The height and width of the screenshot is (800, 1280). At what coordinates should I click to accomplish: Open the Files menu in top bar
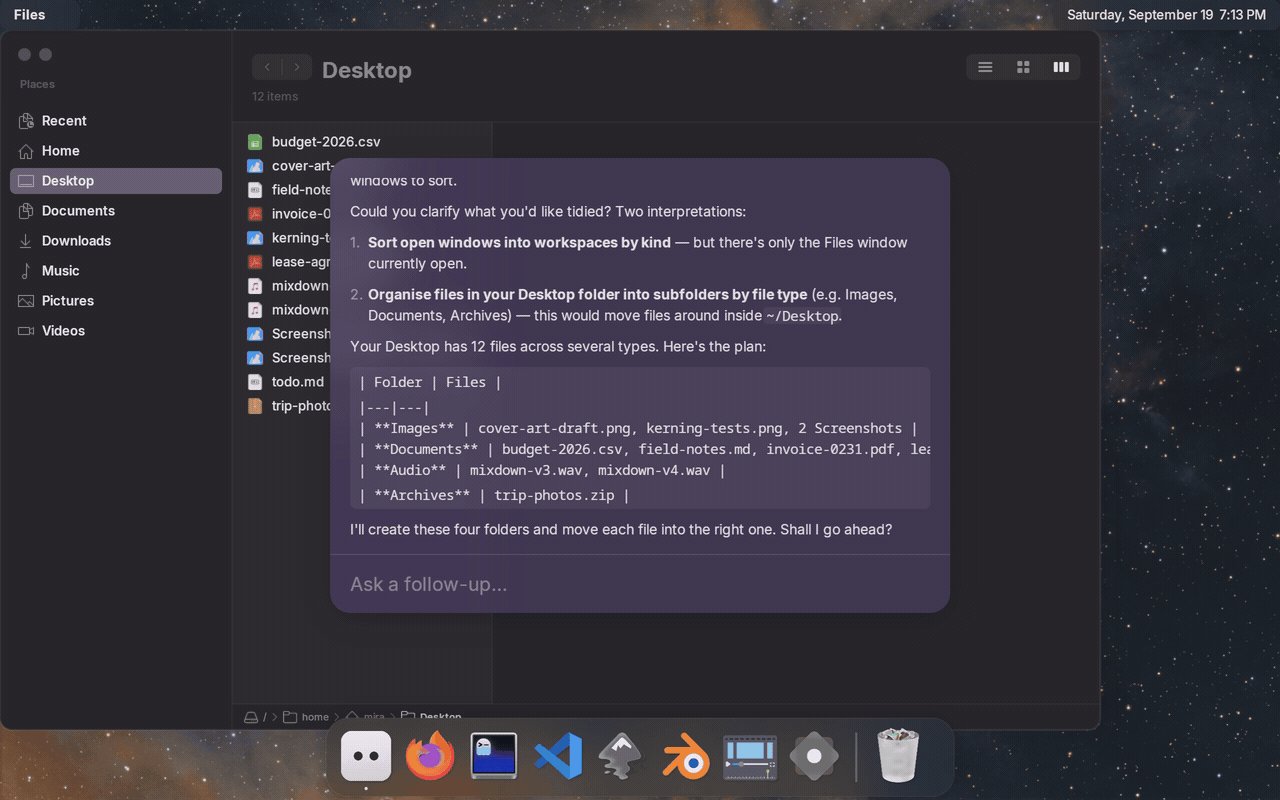[x=29, y=15]
